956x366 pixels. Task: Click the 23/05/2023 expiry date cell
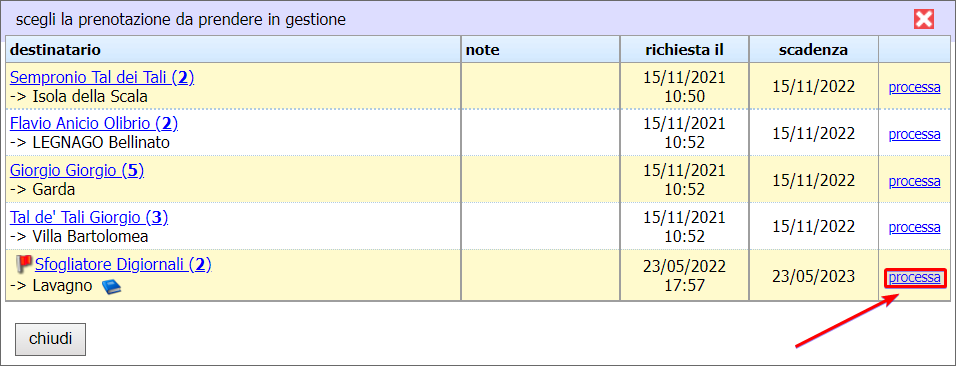point(813,276)
